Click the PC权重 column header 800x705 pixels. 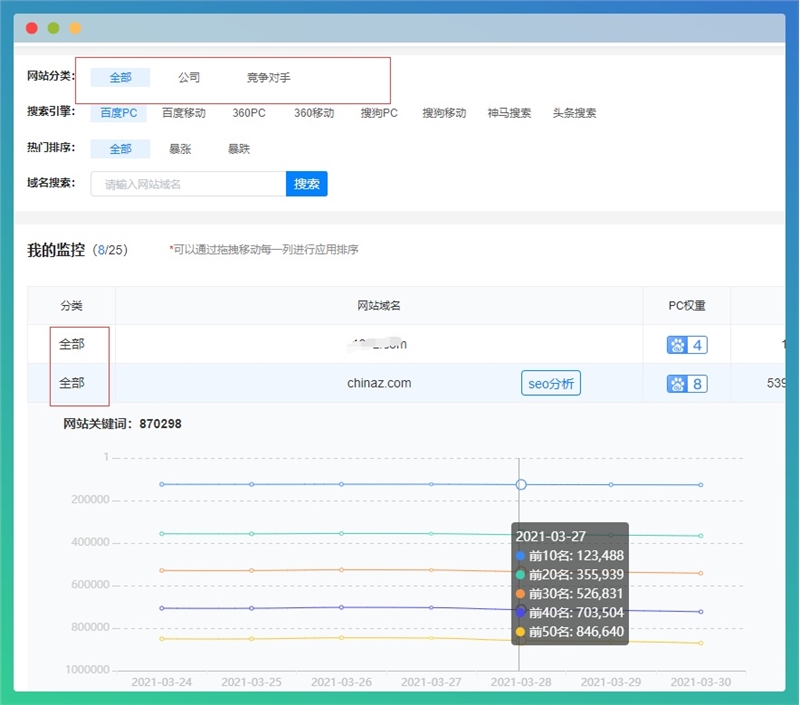pos(687,305)
